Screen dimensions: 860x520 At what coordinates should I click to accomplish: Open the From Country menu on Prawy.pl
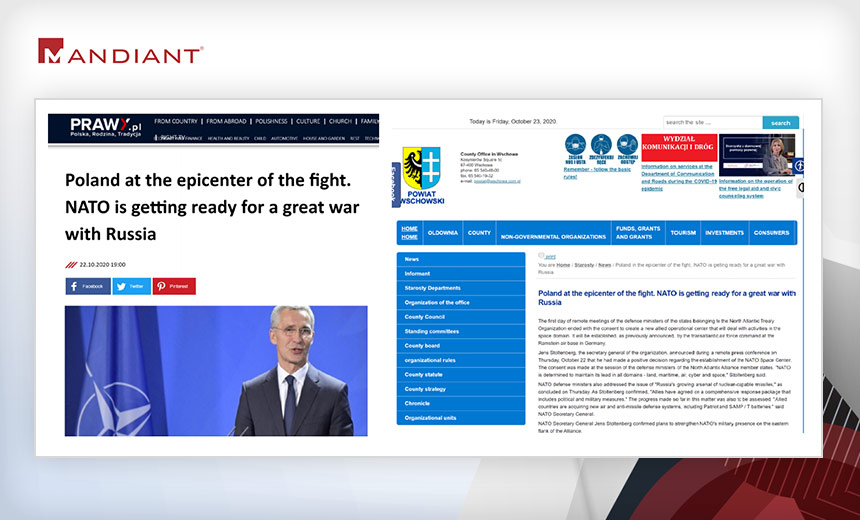click(x=176, y=121)
